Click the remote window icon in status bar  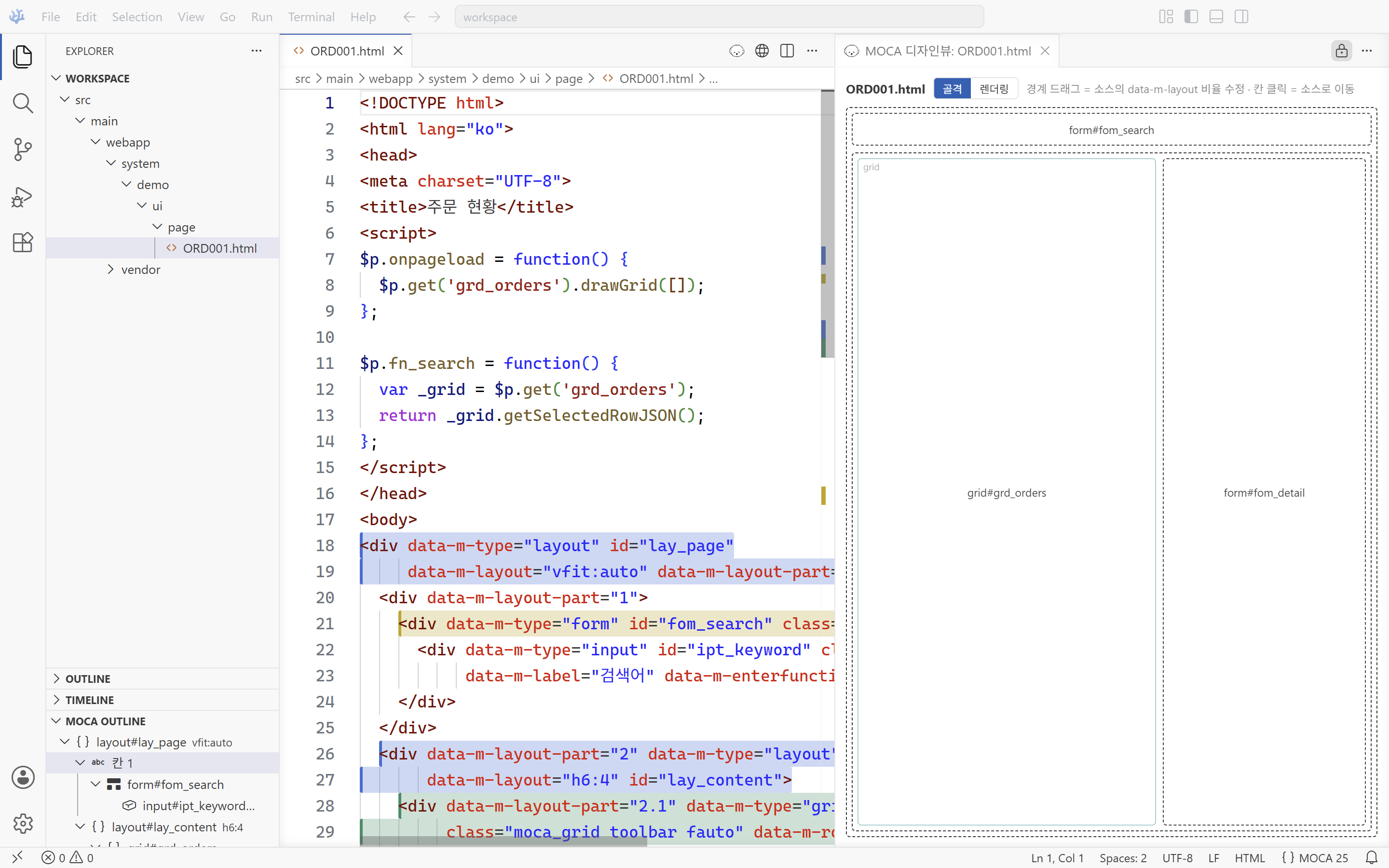tap(17, 858)
